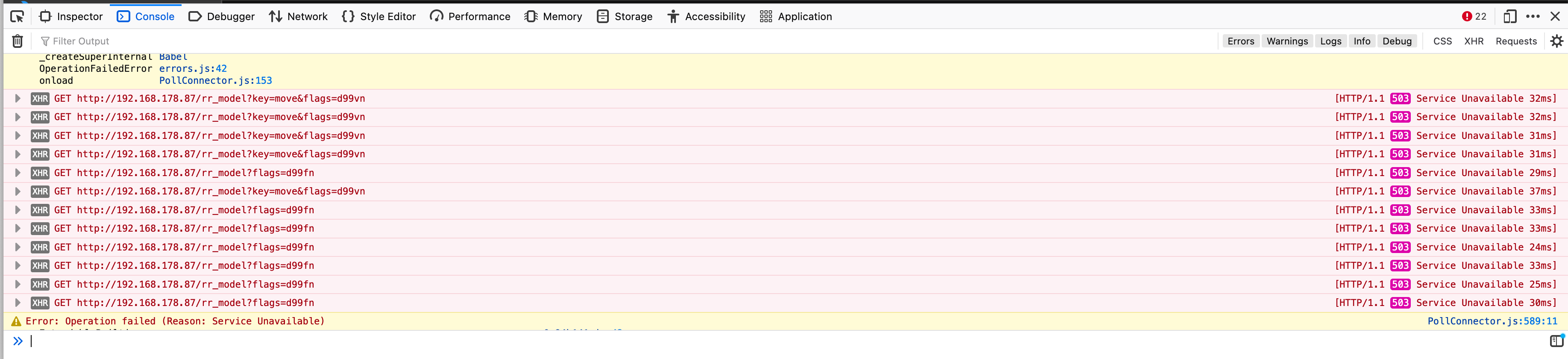Clear console output with trash icon

18,41
